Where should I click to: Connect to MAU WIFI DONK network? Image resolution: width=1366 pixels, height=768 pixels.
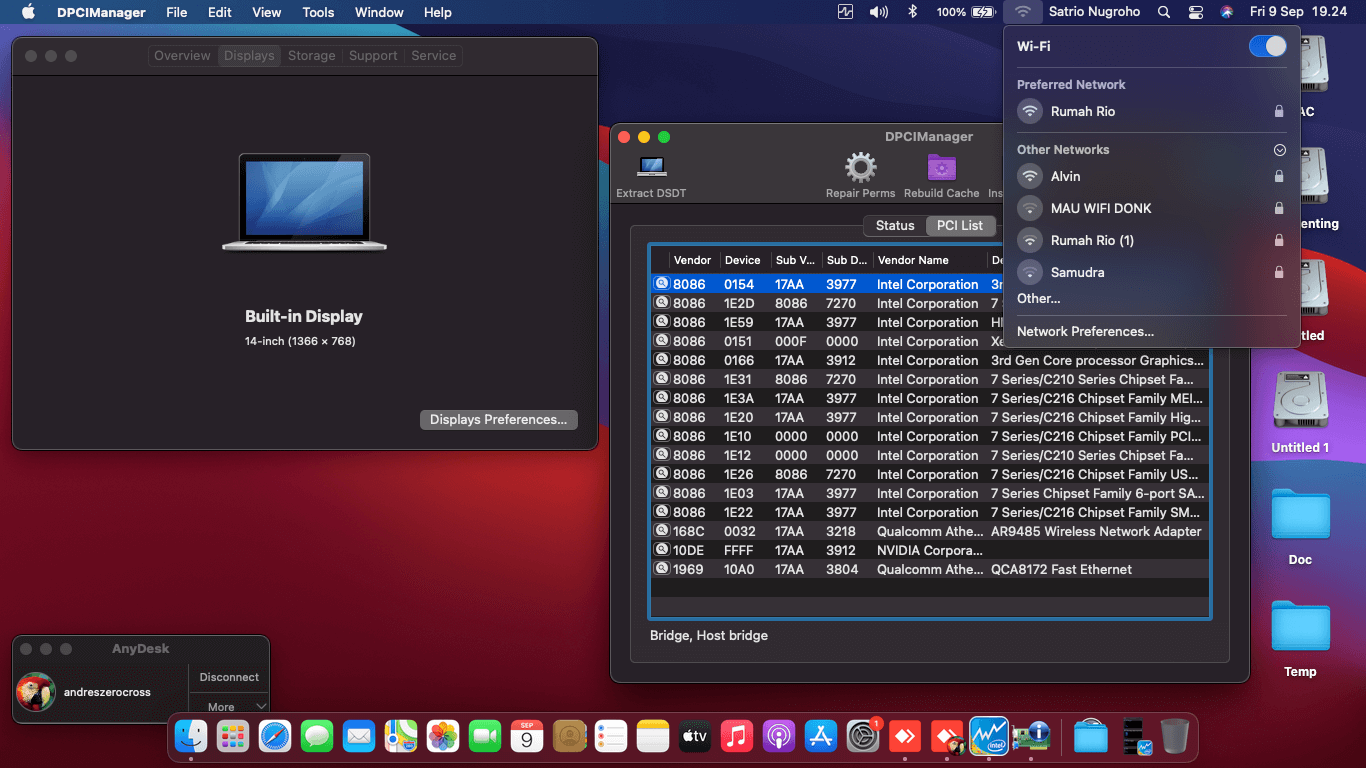pyautogui.click(x=1151, y=208)
